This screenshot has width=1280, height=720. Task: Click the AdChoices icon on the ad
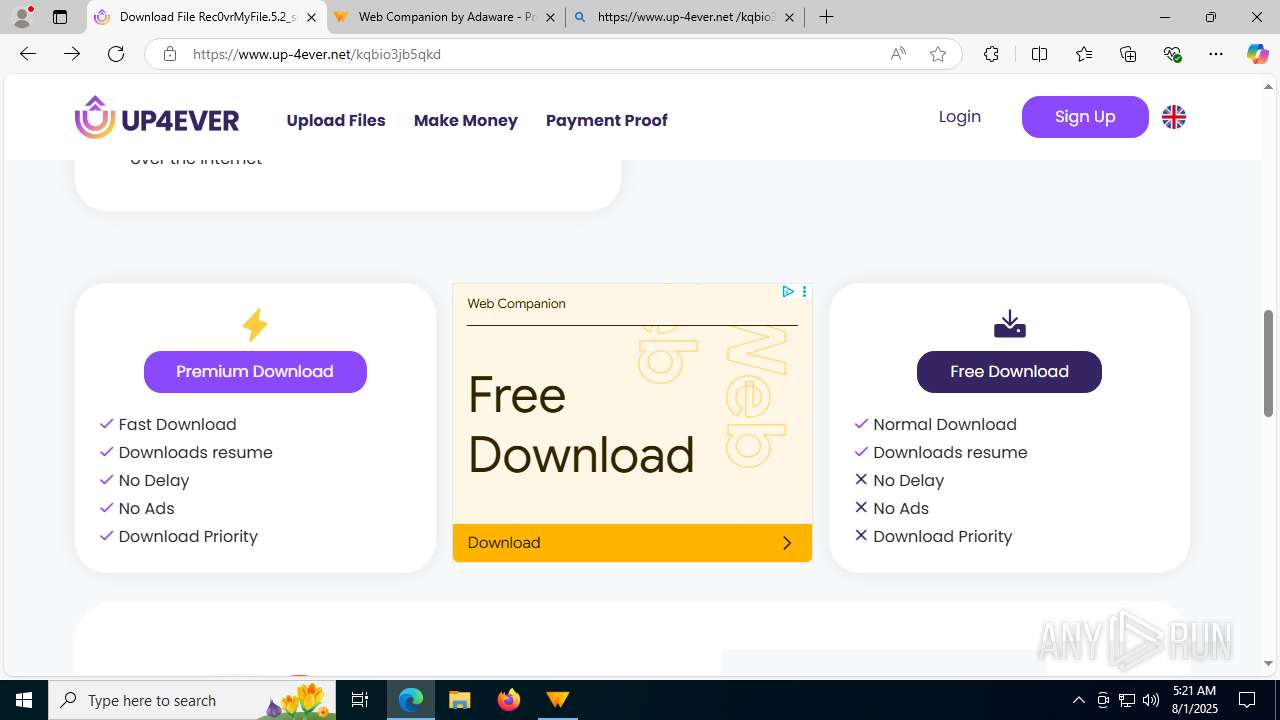pyautogui.click(x=788, y=292)
